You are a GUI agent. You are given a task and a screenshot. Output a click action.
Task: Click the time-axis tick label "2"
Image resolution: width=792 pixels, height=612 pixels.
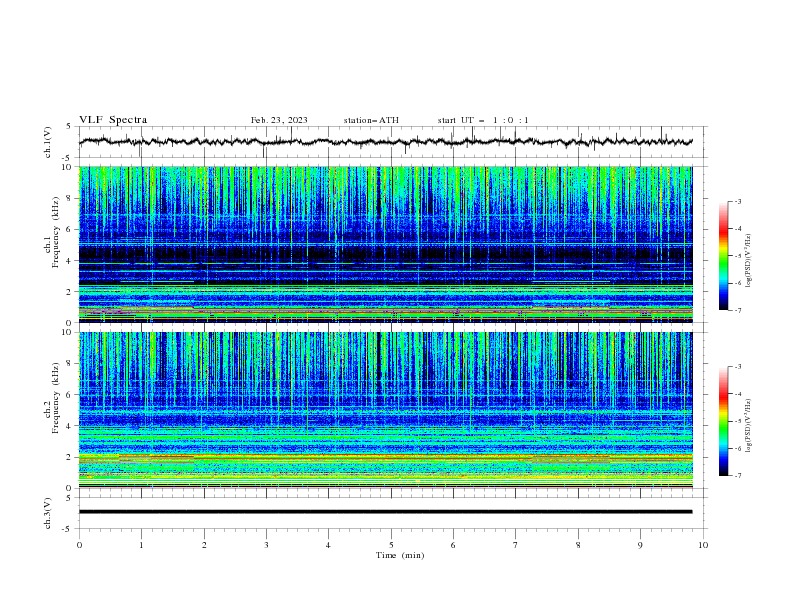204,545
